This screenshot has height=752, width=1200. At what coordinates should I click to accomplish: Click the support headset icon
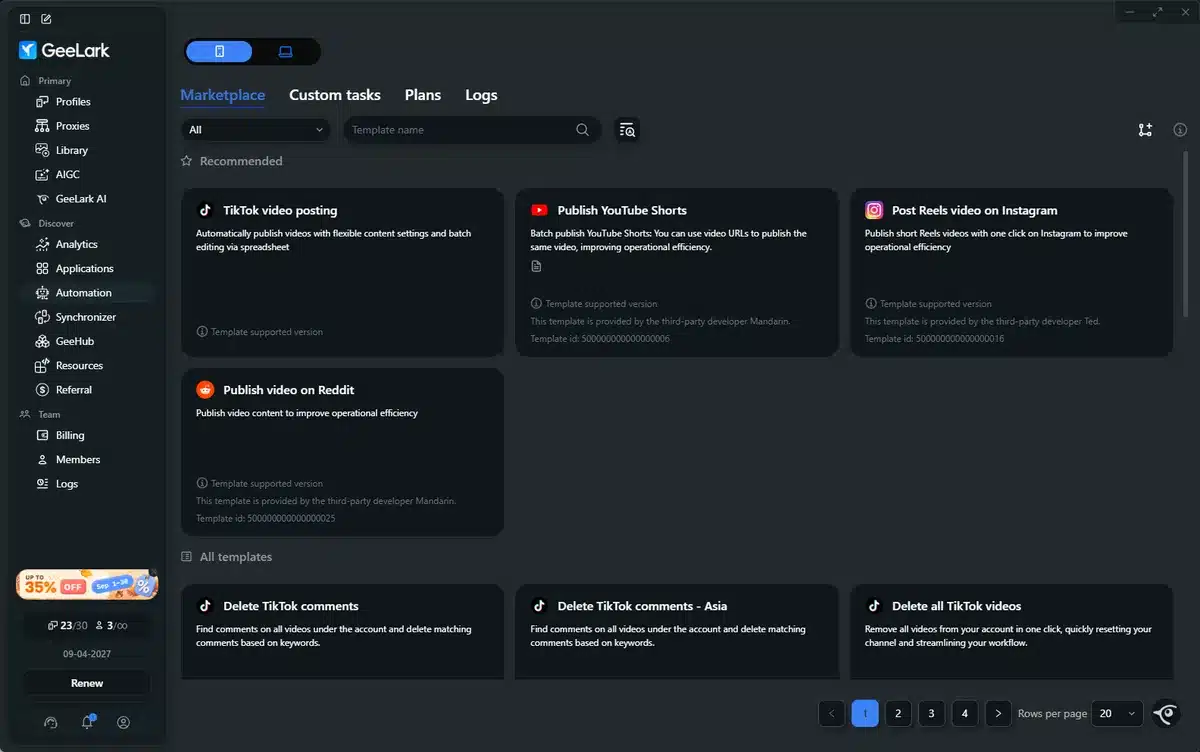(51, 722)
